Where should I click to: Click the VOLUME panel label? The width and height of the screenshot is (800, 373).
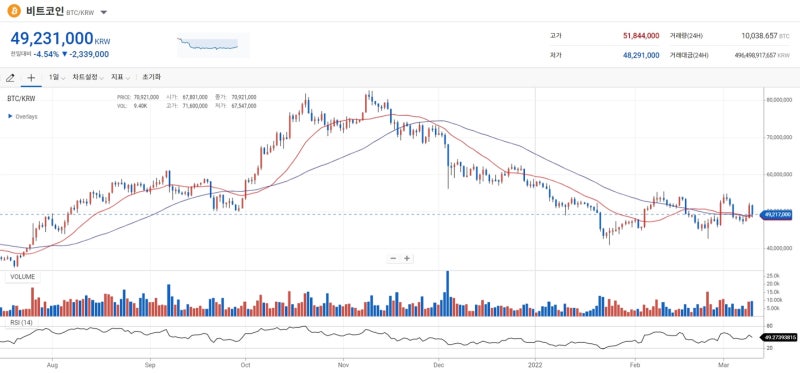coord(22,277)
